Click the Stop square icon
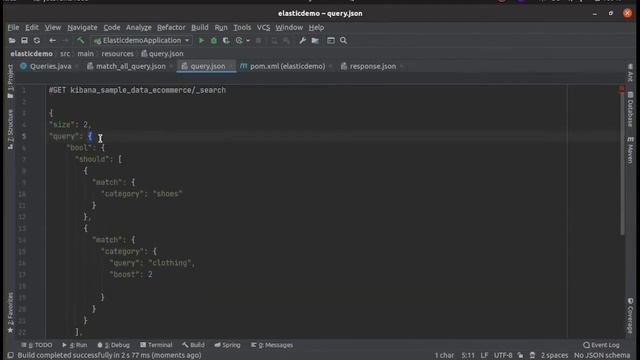The width and height of the screenshot is (640, 360). pos(258,40)
